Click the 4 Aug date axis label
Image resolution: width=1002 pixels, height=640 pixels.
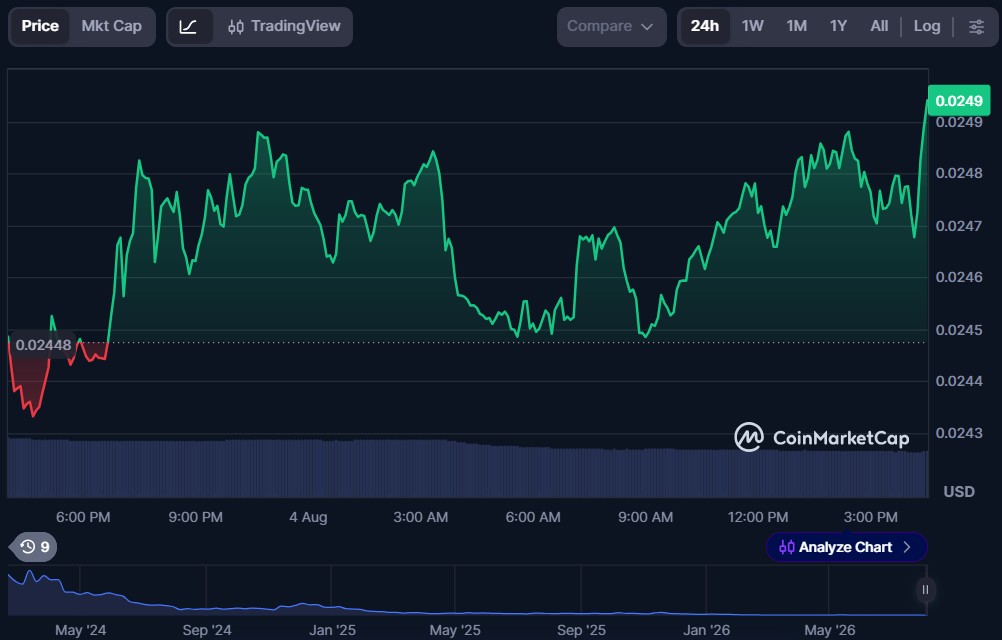pyautogui.click(x=308, y=517)
